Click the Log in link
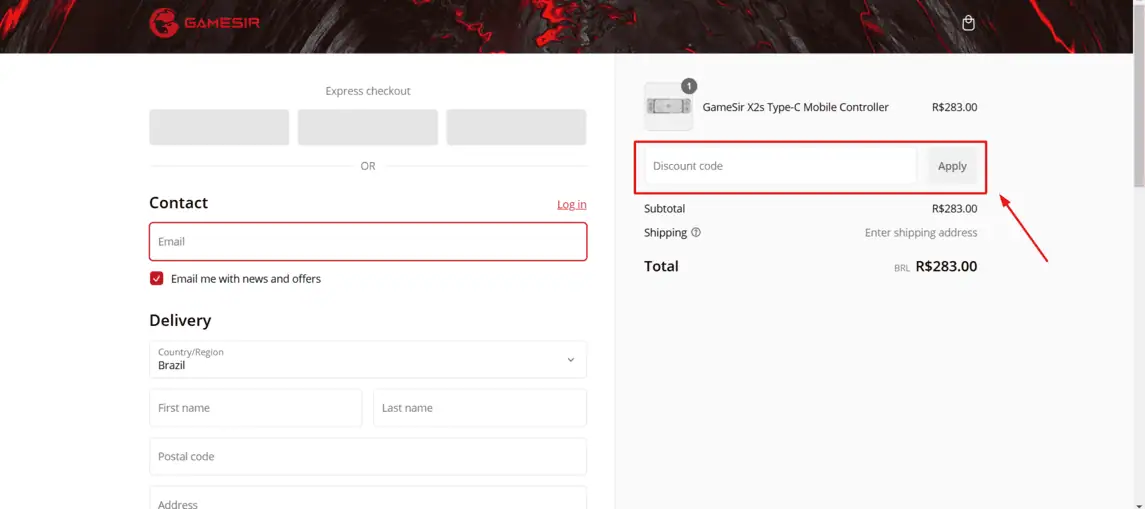1145x509 pixels. (572, 204)
